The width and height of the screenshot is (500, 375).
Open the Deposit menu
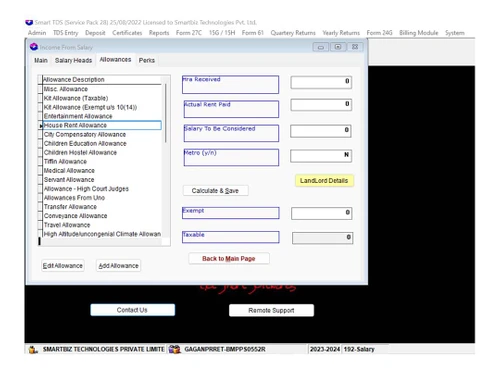(95, 33)
